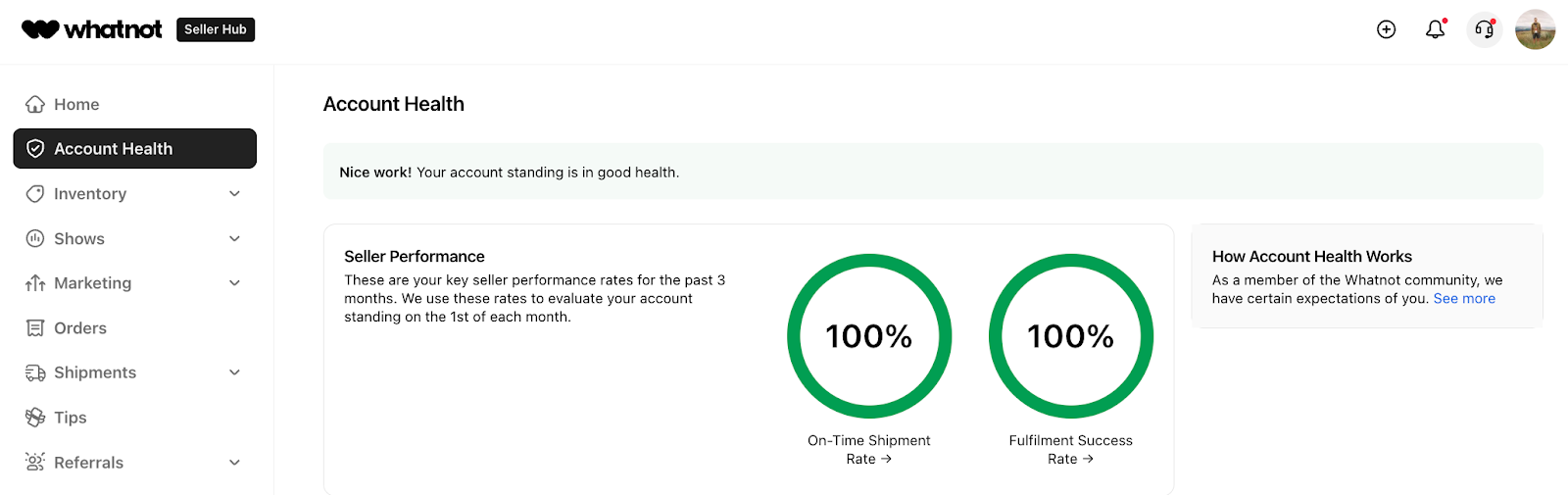1568x495 pixels.
Task: Expand the Marketing submenu chevron
Action: 234,283
